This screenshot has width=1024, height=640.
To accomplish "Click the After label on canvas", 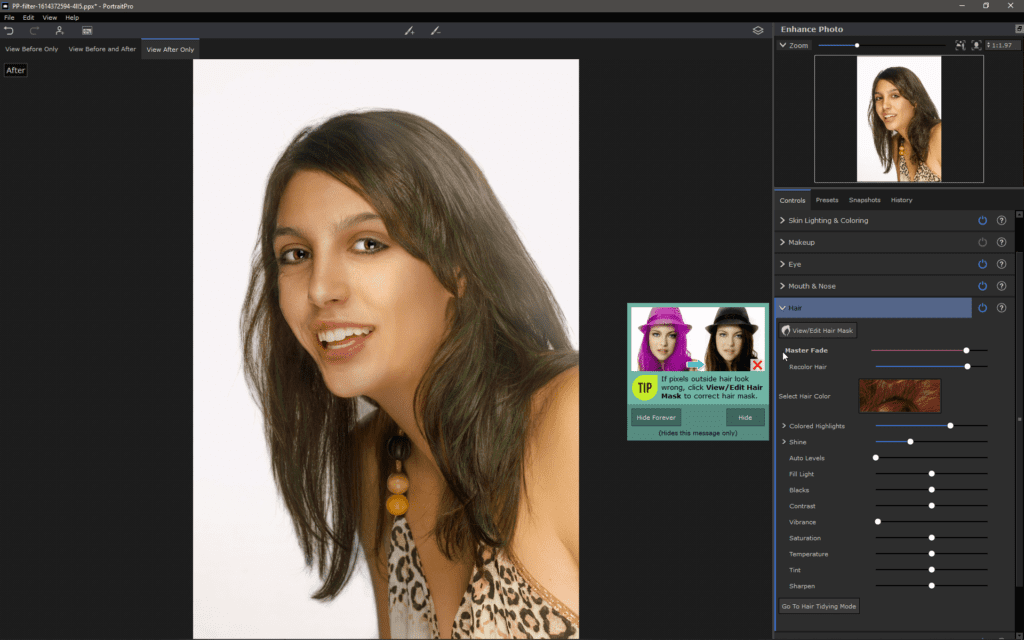I will point(16,71).
